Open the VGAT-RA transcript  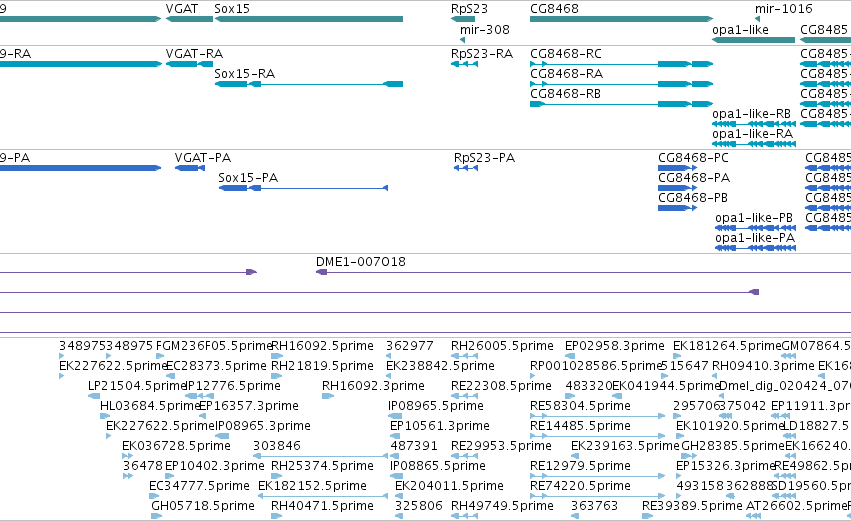click(x=189, y=64)
